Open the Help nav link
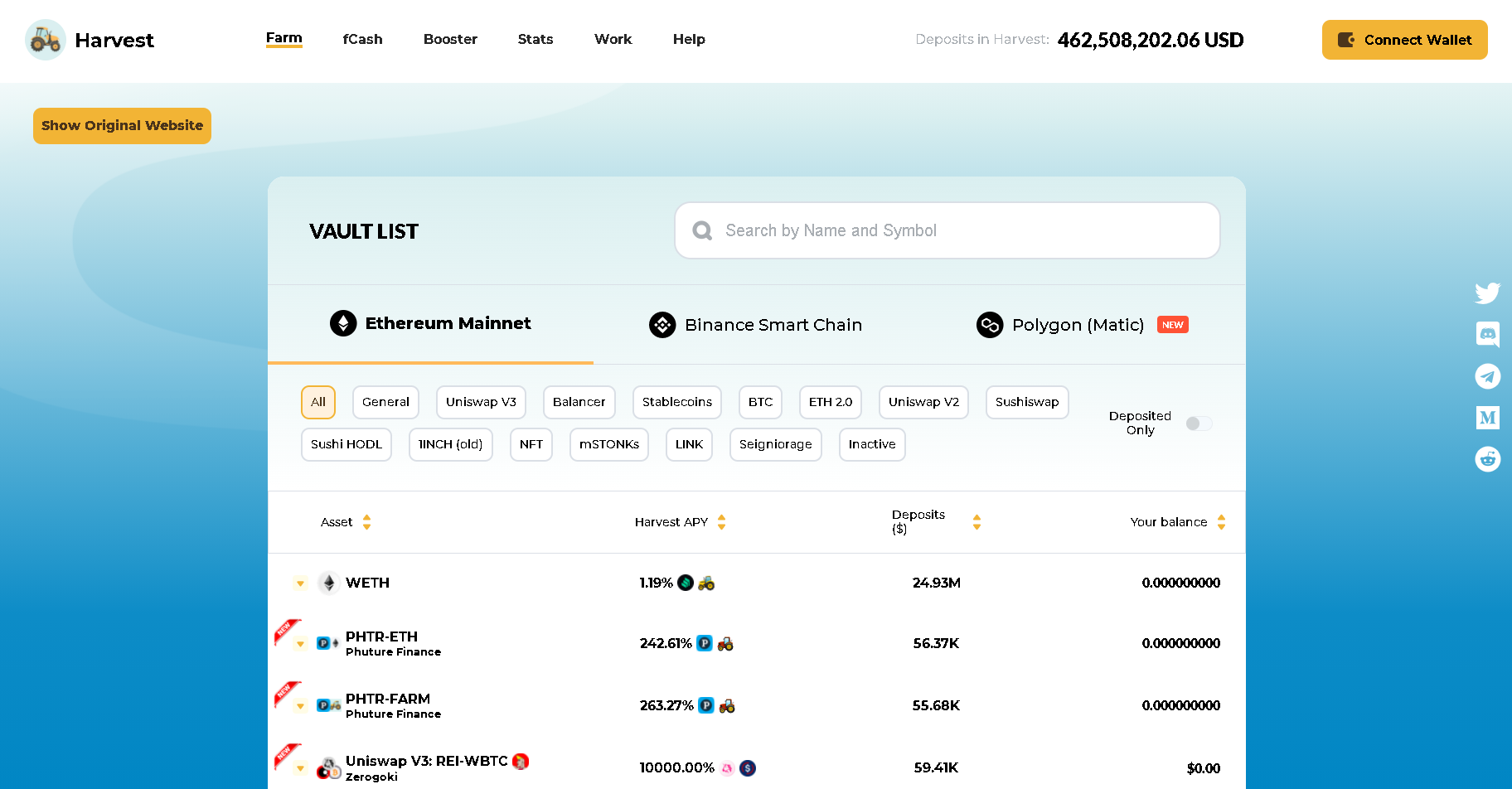The width and height of the screenshot is (1512, 789). 689,39
